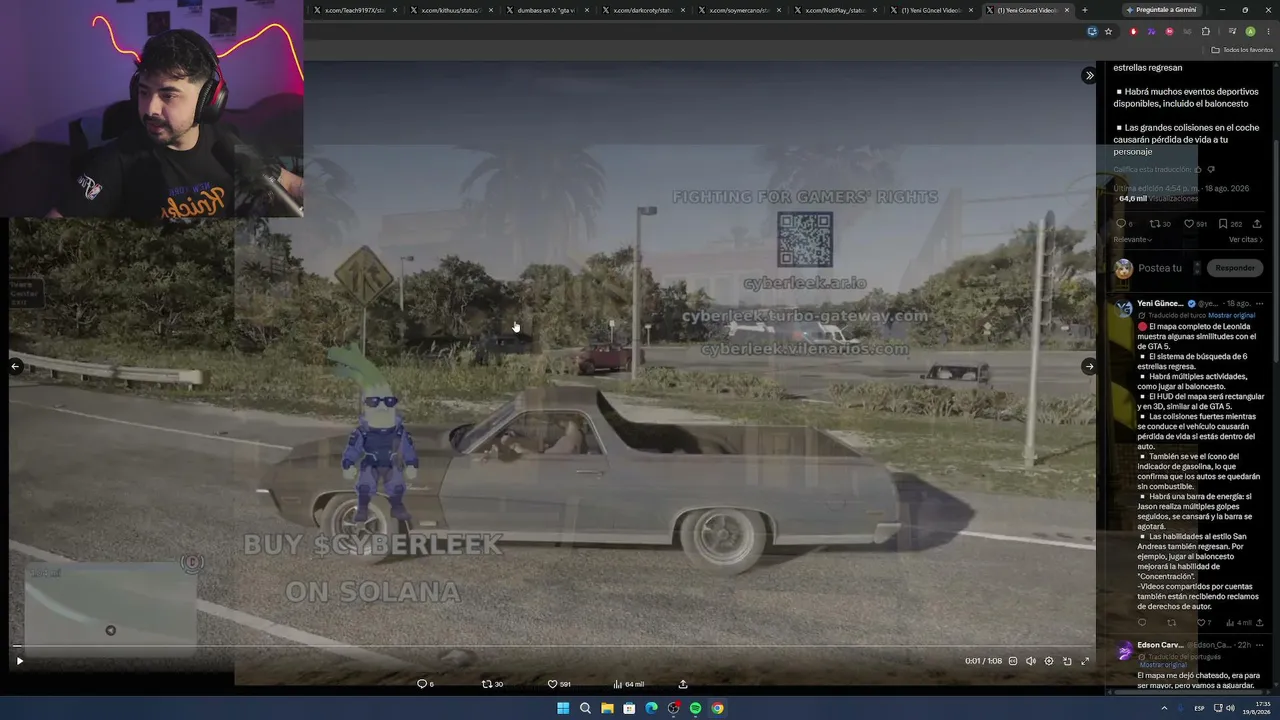Open Todos los favoritos folder
1280x720 pixels.
click(1240, 50)
